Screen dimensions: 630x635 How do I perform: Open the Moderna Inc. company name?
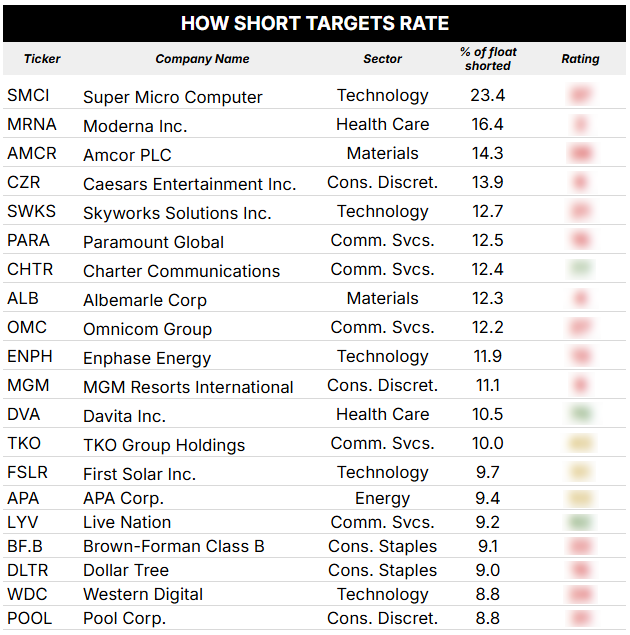[x=135, y=126]
